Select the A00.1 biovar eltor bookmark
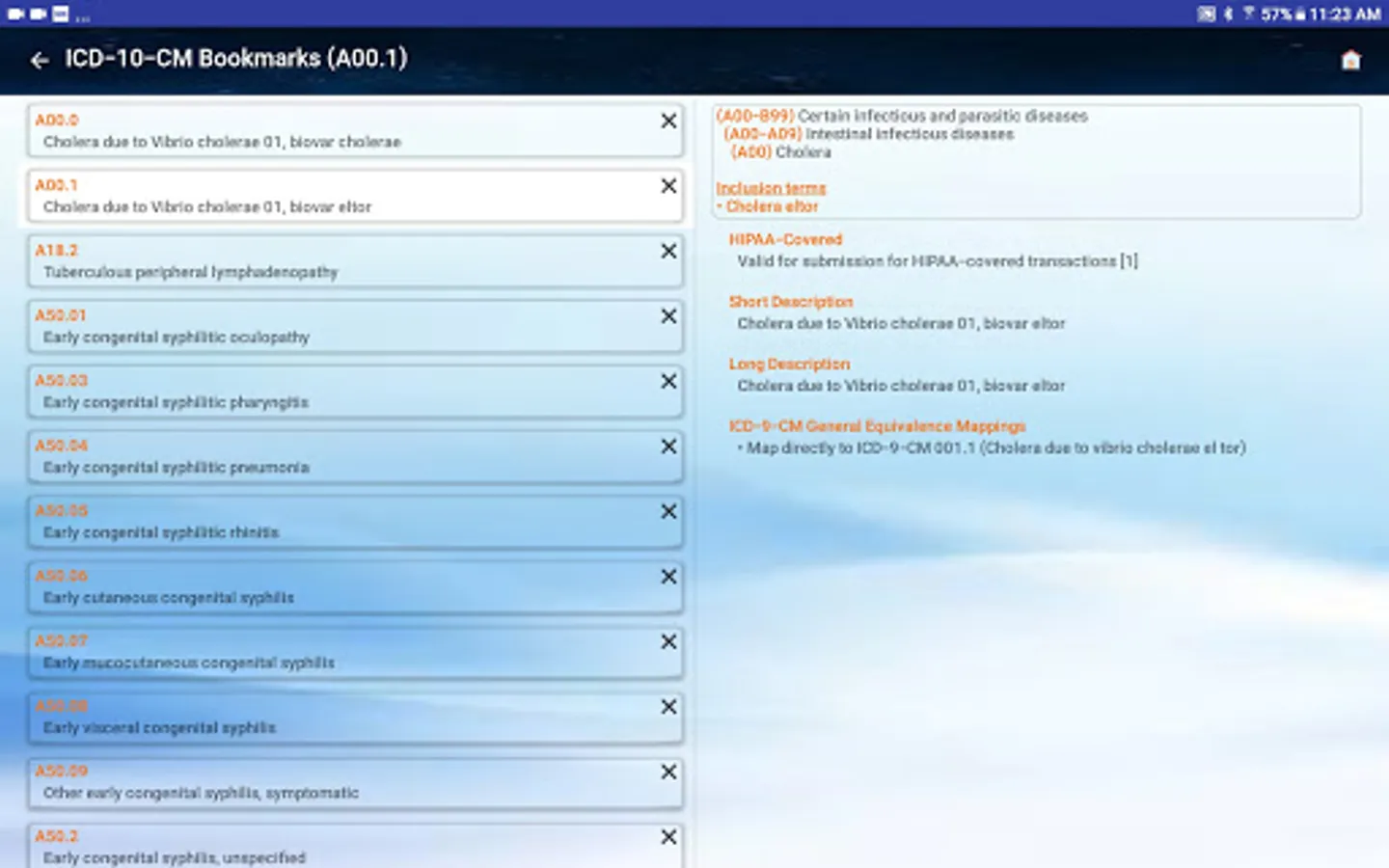Screen dimensions: 1389x868 coord(355,197)
